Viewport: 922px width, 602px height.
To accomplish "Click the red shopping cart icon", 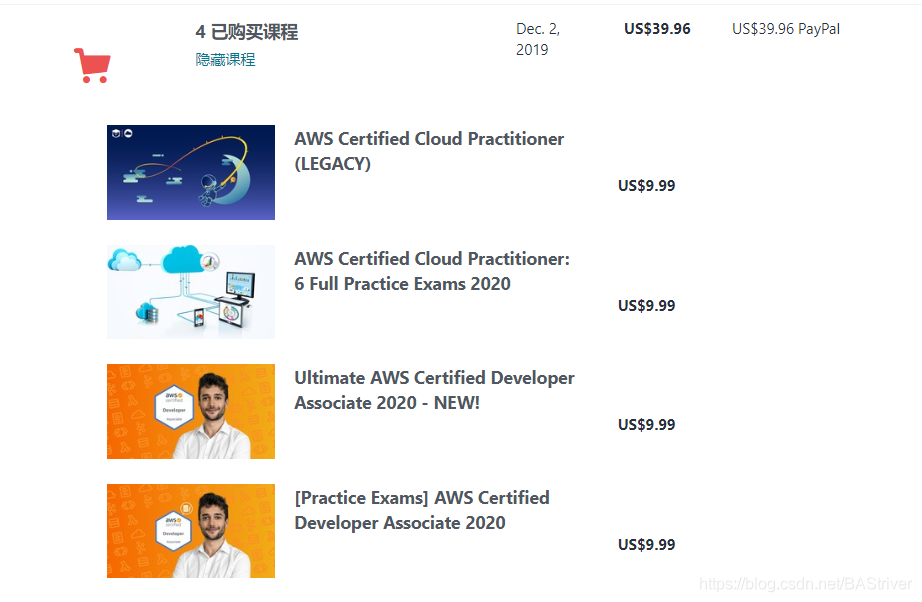I will (92, 65).
